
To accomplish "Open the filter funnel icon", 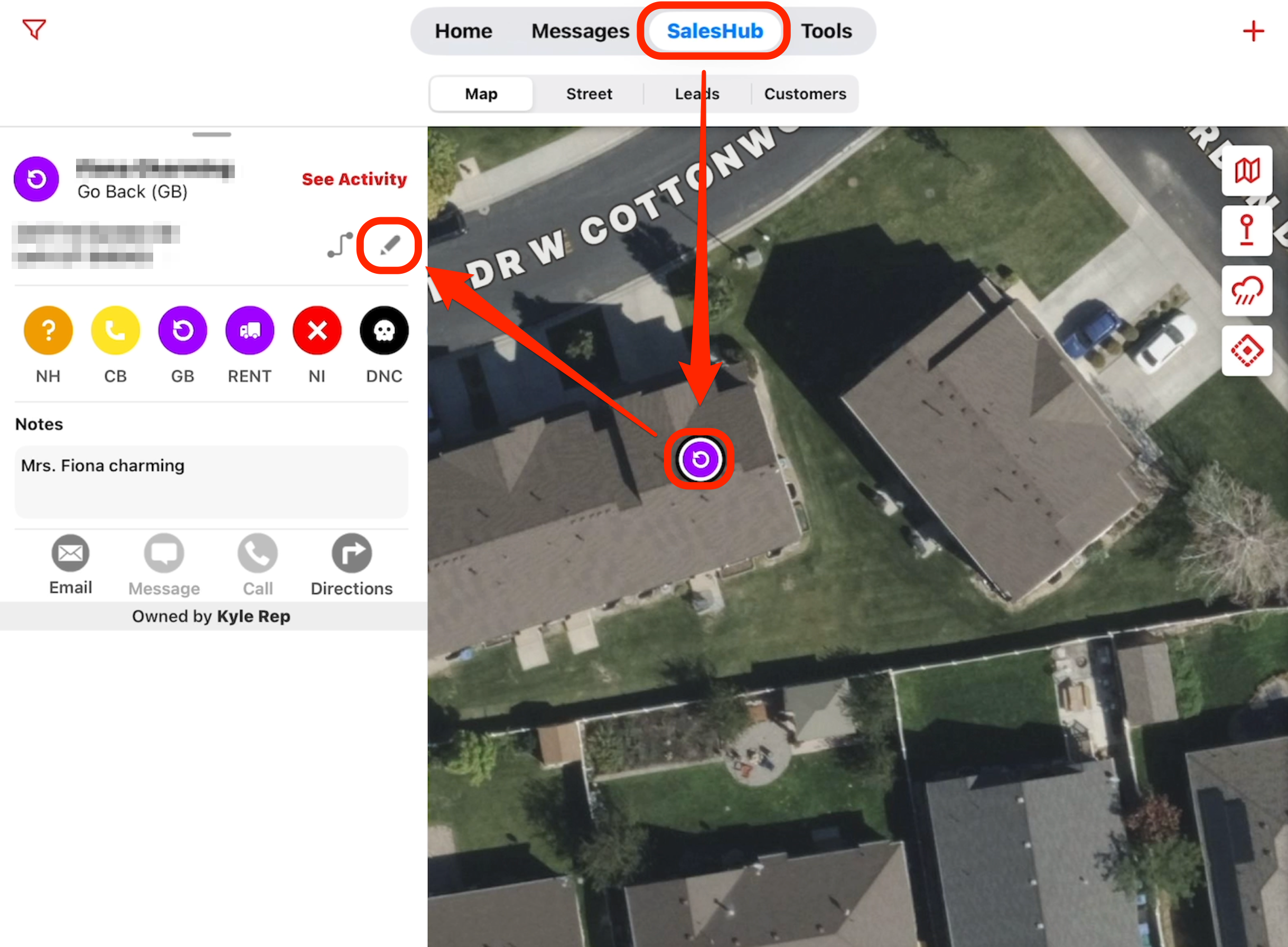I will [34, 29].
